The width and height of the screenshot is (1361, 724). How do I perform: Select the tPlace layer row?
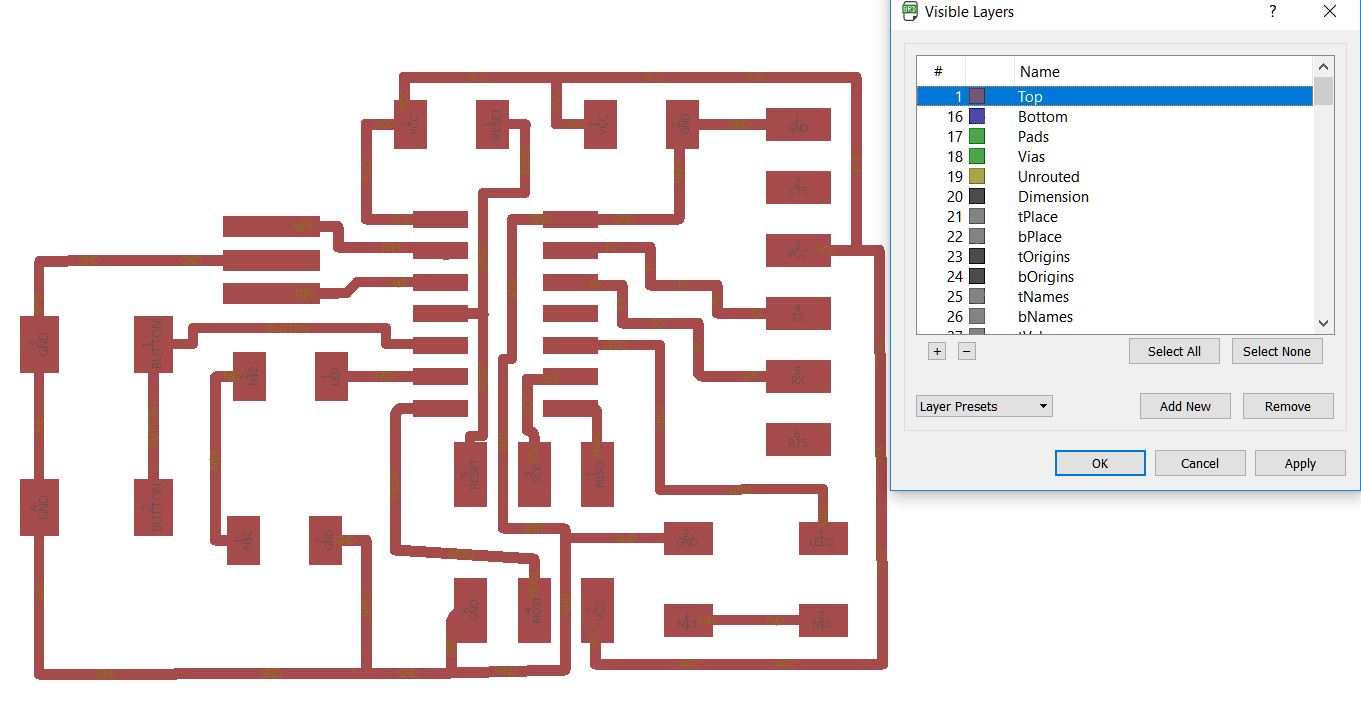(x=1115, y=216)
